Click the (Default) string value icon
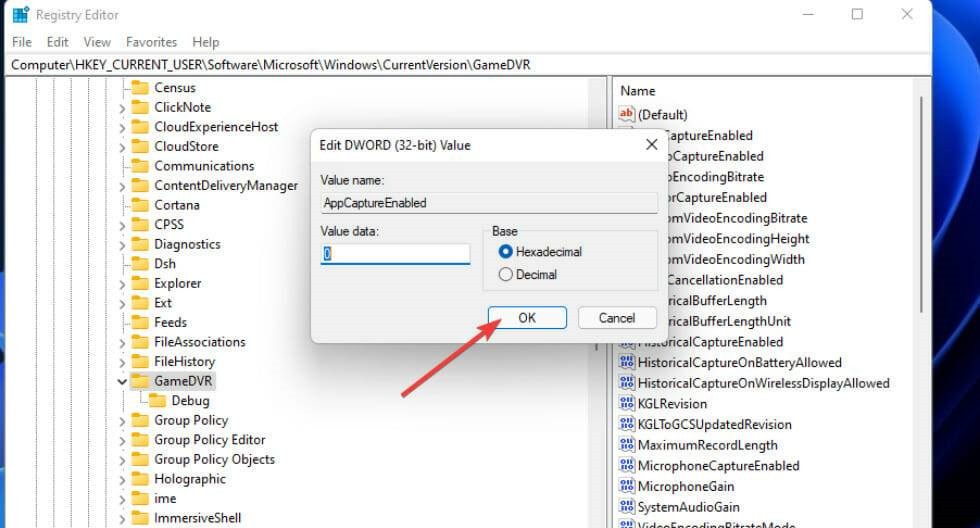980x528 pixels. (x=627, y=115)
